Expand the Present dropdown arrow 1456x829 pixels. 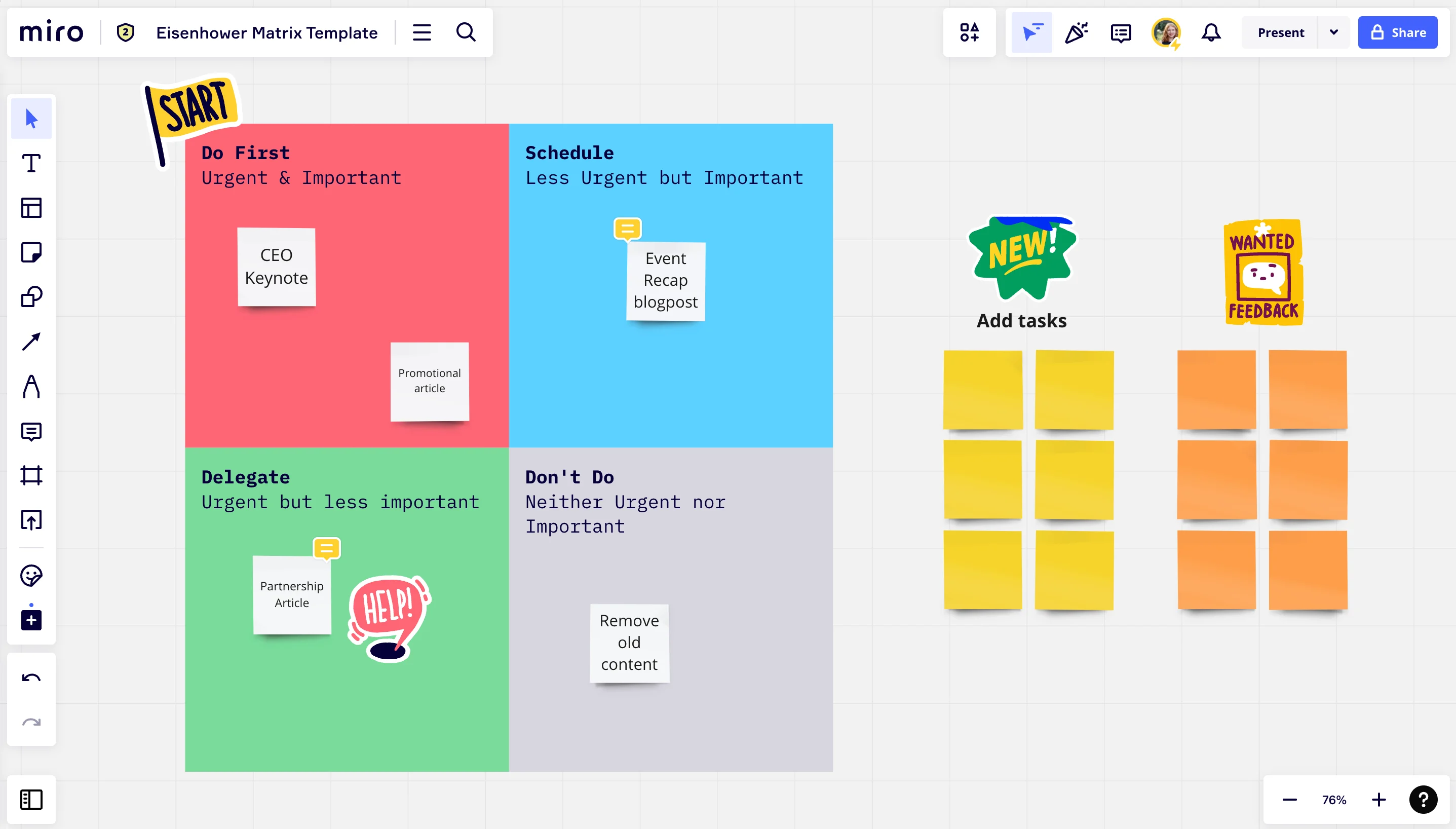pos(1333,32)
